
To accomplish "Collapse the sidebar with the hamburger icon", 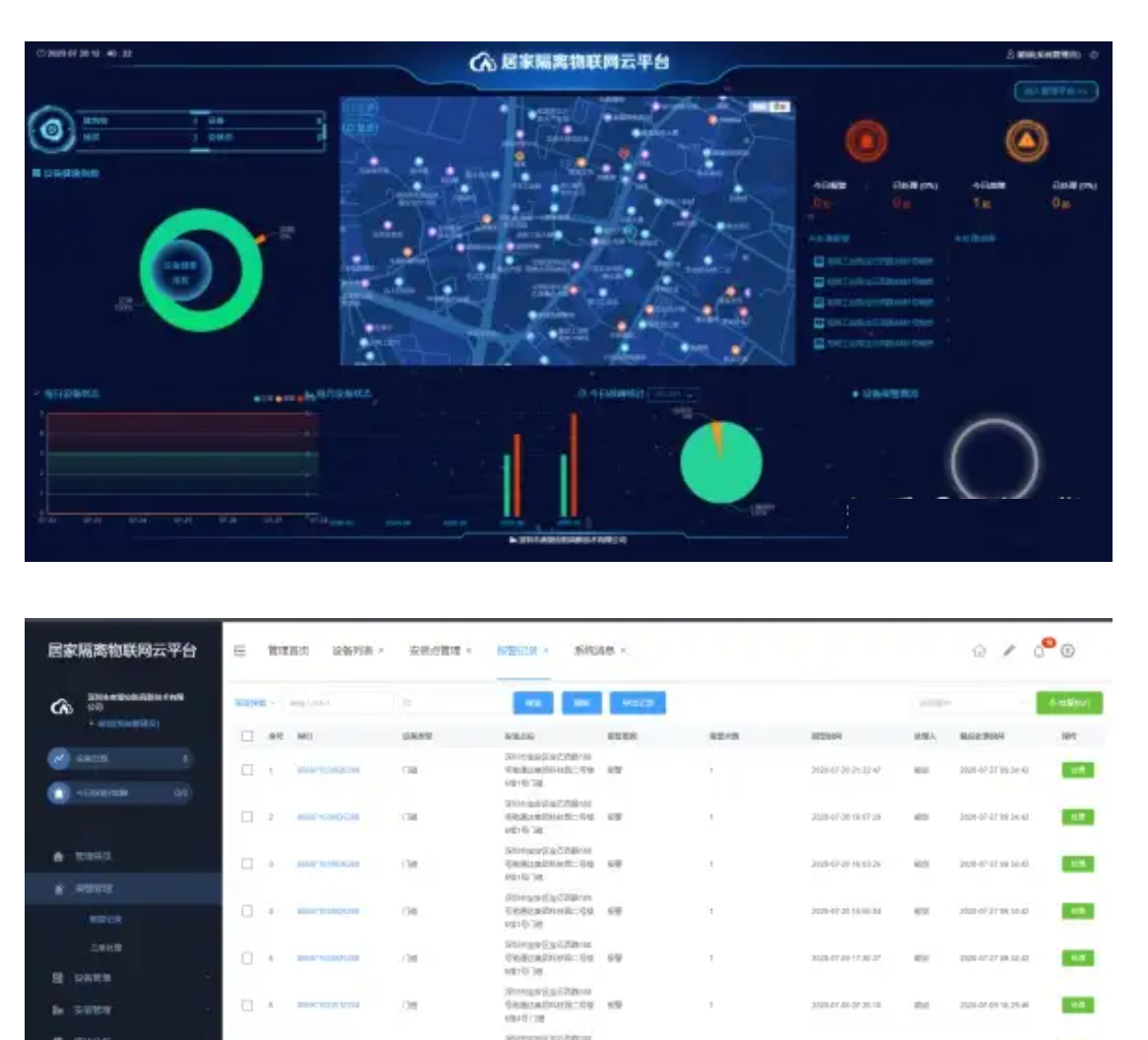I will 239,651.
